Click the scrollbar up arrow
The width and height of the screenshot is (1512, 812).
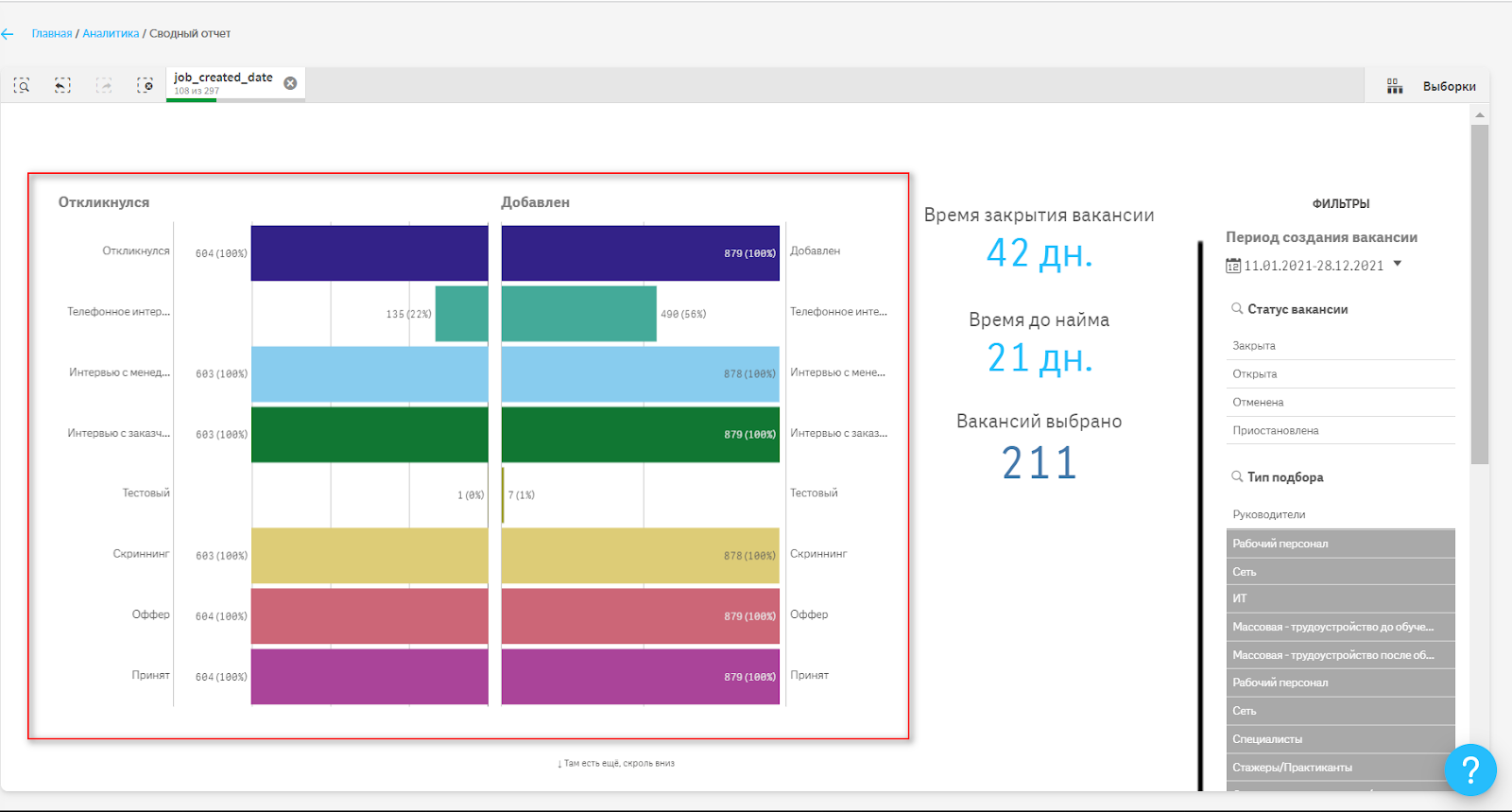tap(1480, 115)
